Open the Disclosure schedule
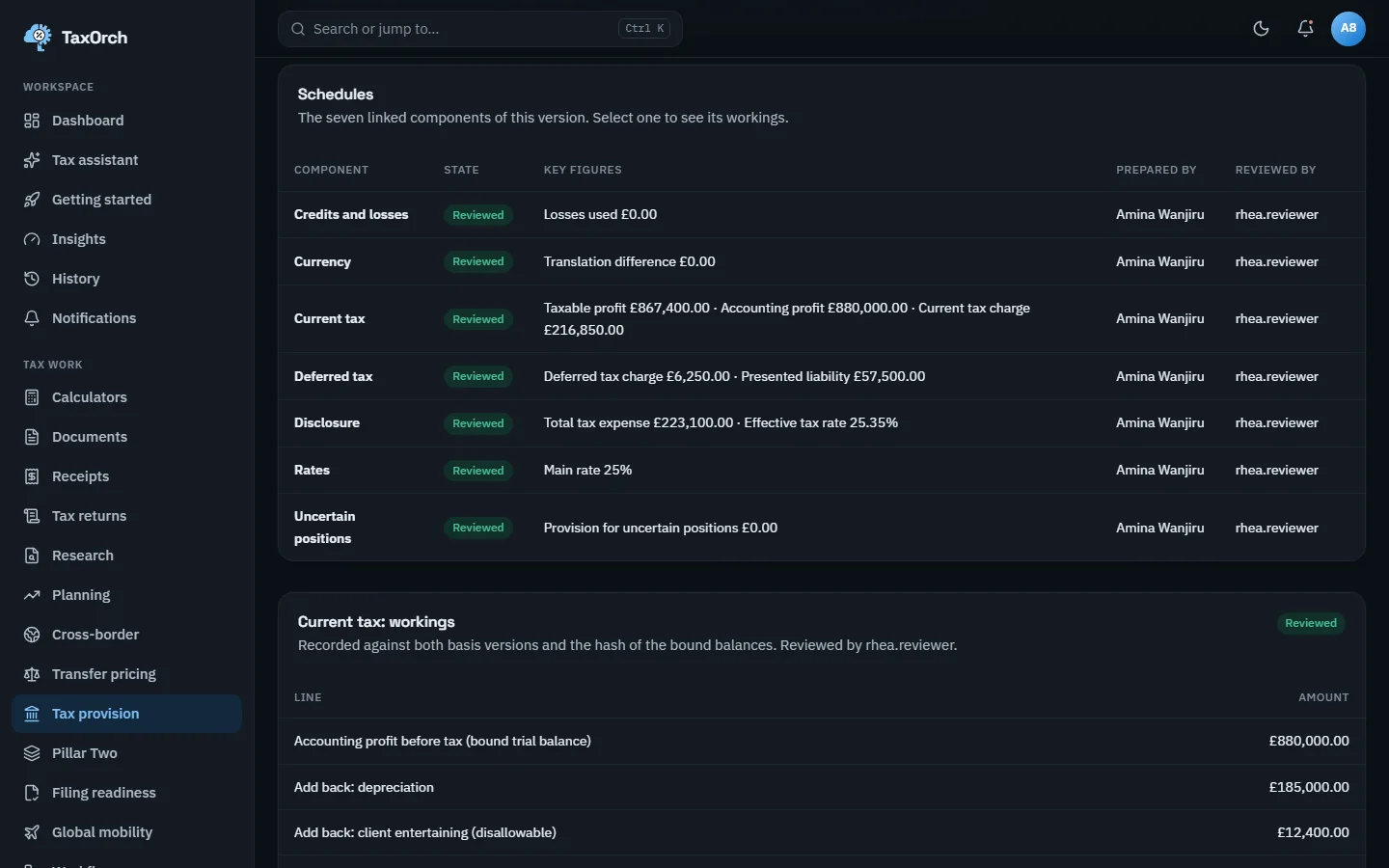Viewport: 1389px width, 868px height. click(x=822, y=422)
